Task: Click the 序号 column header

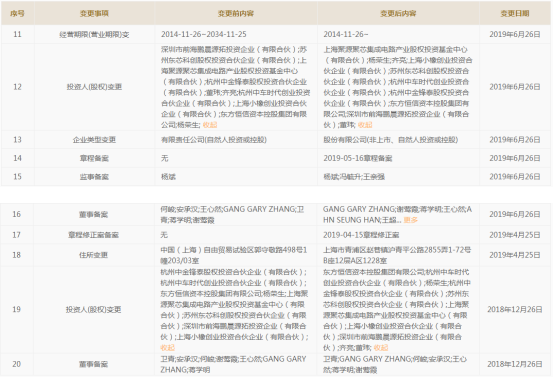Action: pos(17,13)
